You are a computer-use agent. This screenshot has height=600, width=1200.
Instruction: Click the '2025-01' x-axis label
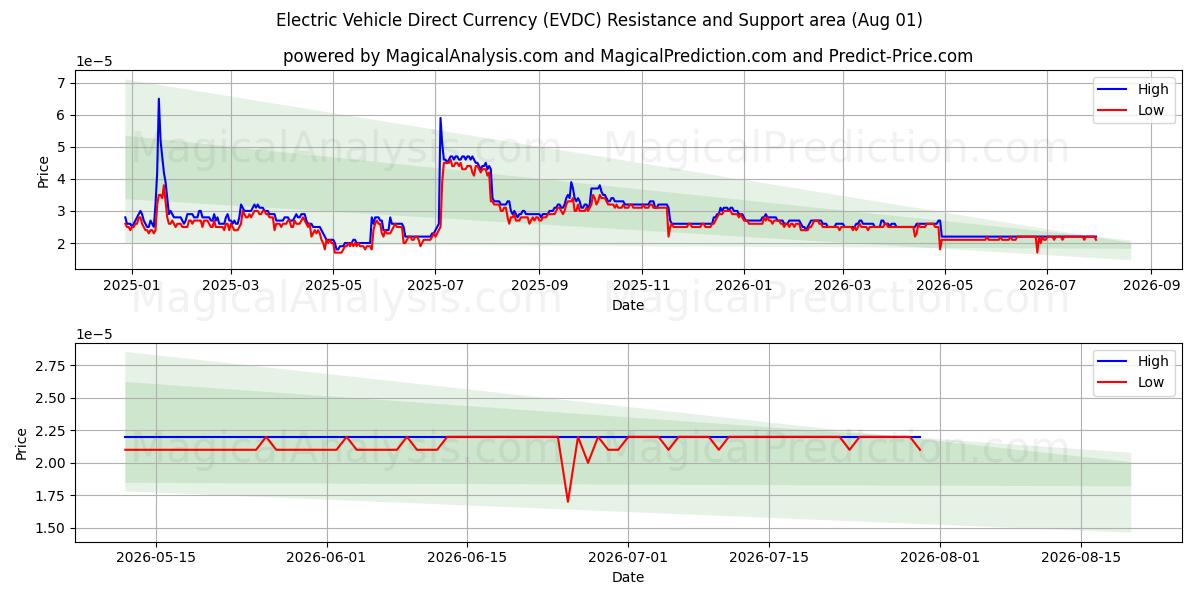pos(130,286)
